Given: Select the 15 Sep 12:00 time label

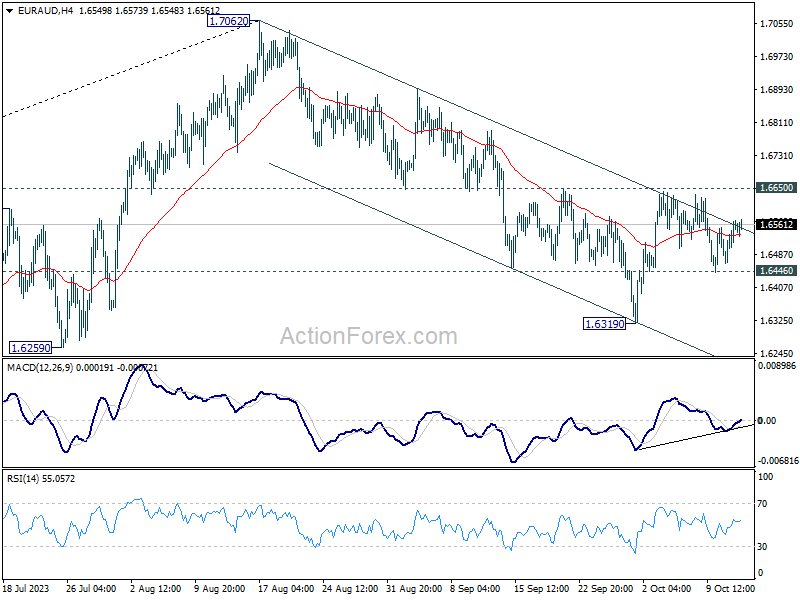Looking at the screenshot, I should tap(541, 588).
